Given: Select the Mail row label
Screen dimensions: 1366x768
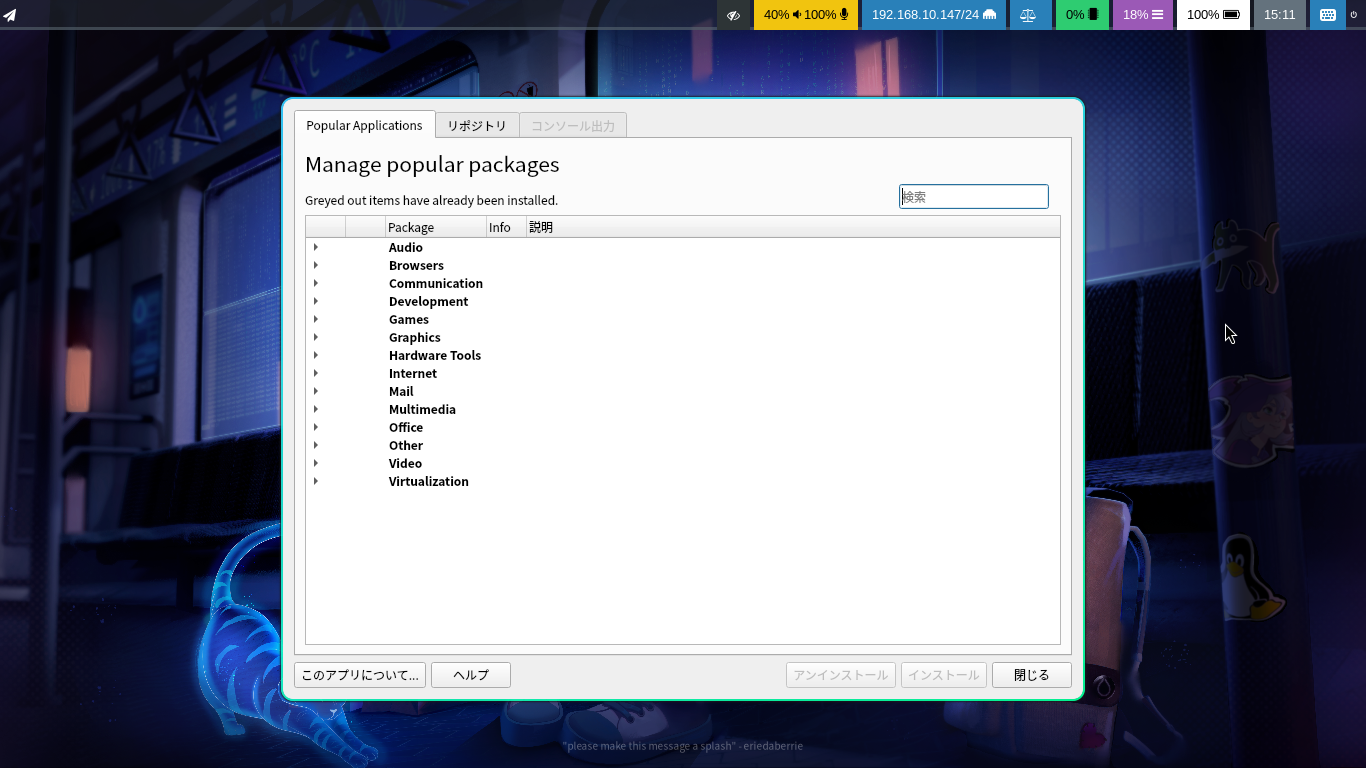Looking at the screenshot, I should (x=401, y=391).
